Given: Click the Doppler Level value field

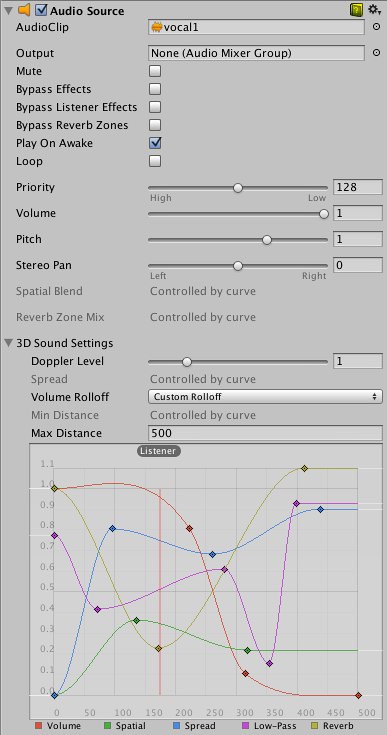Looking at the screenshot, I should 358,361.
